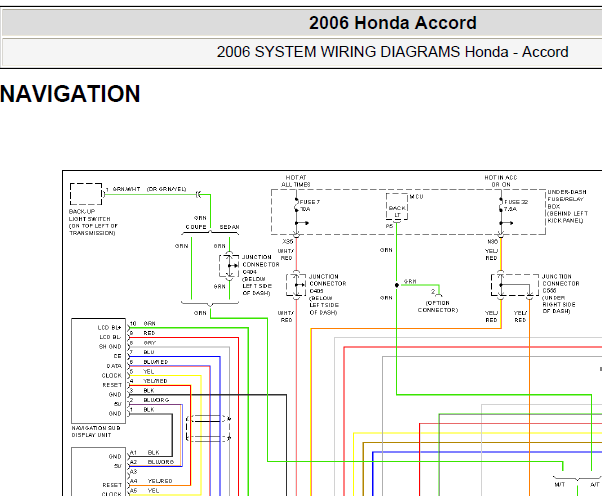Click the "A/T" transmission label
The image size is (602, 496).
click(594, 484)
